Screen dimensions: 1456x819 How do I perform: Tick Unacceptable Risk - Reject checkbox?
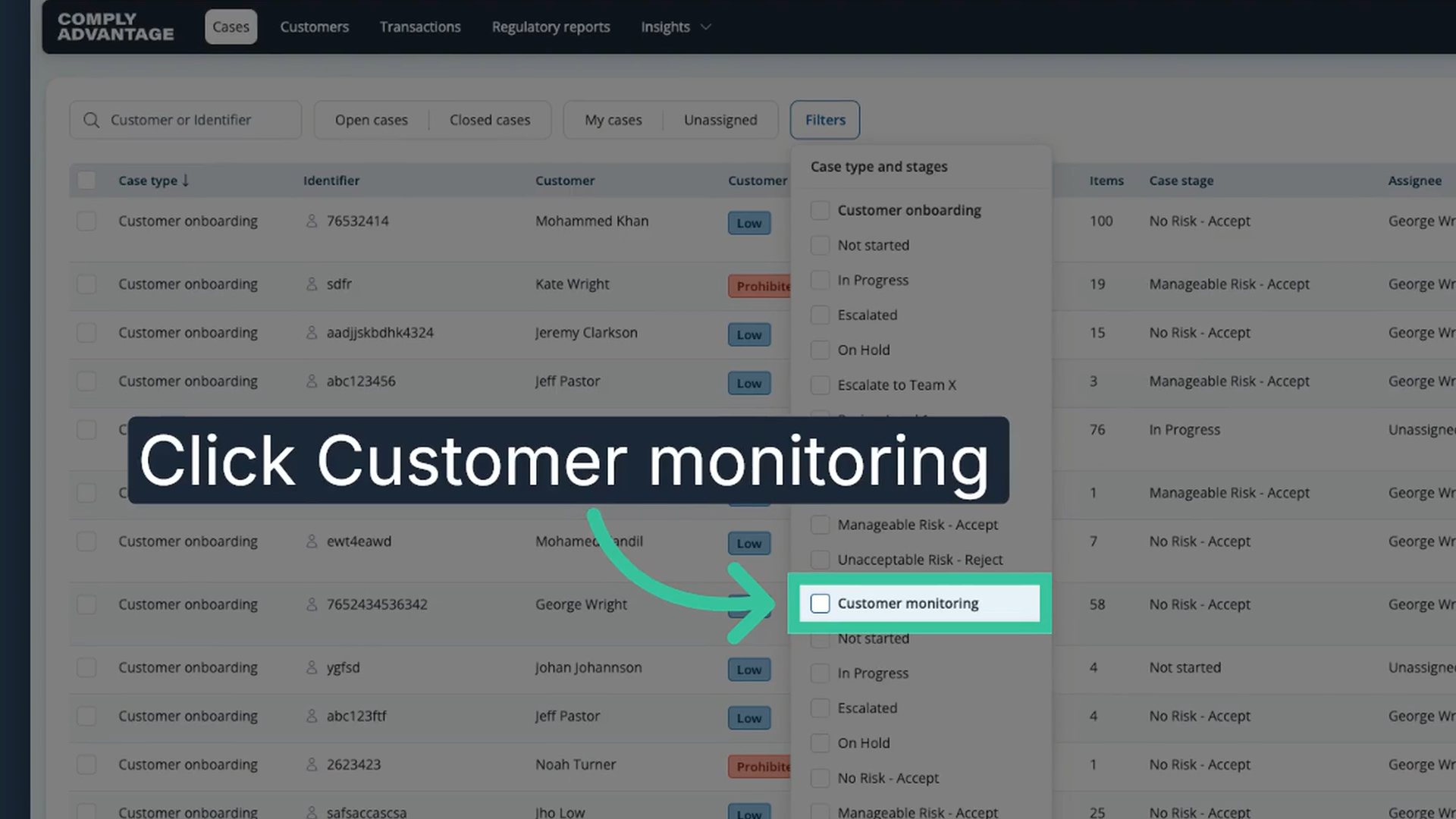[820, 560]
